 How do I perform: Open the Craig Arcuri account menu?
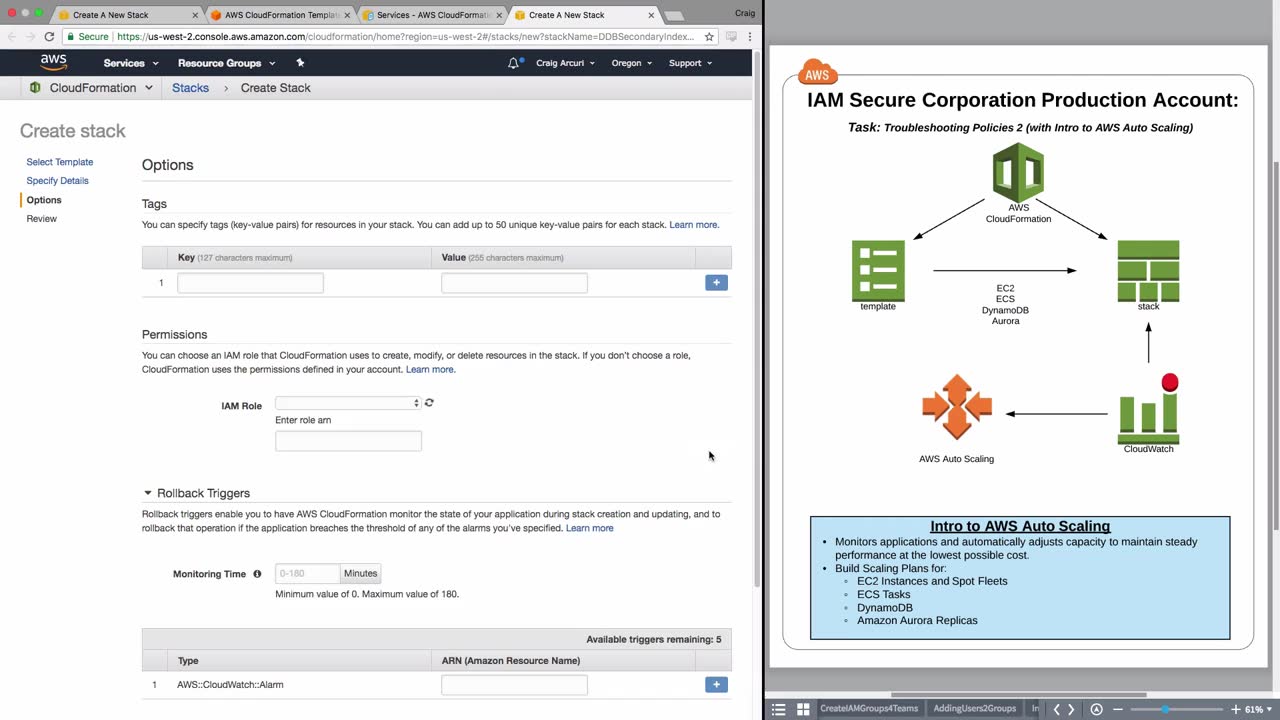(565, 63)
